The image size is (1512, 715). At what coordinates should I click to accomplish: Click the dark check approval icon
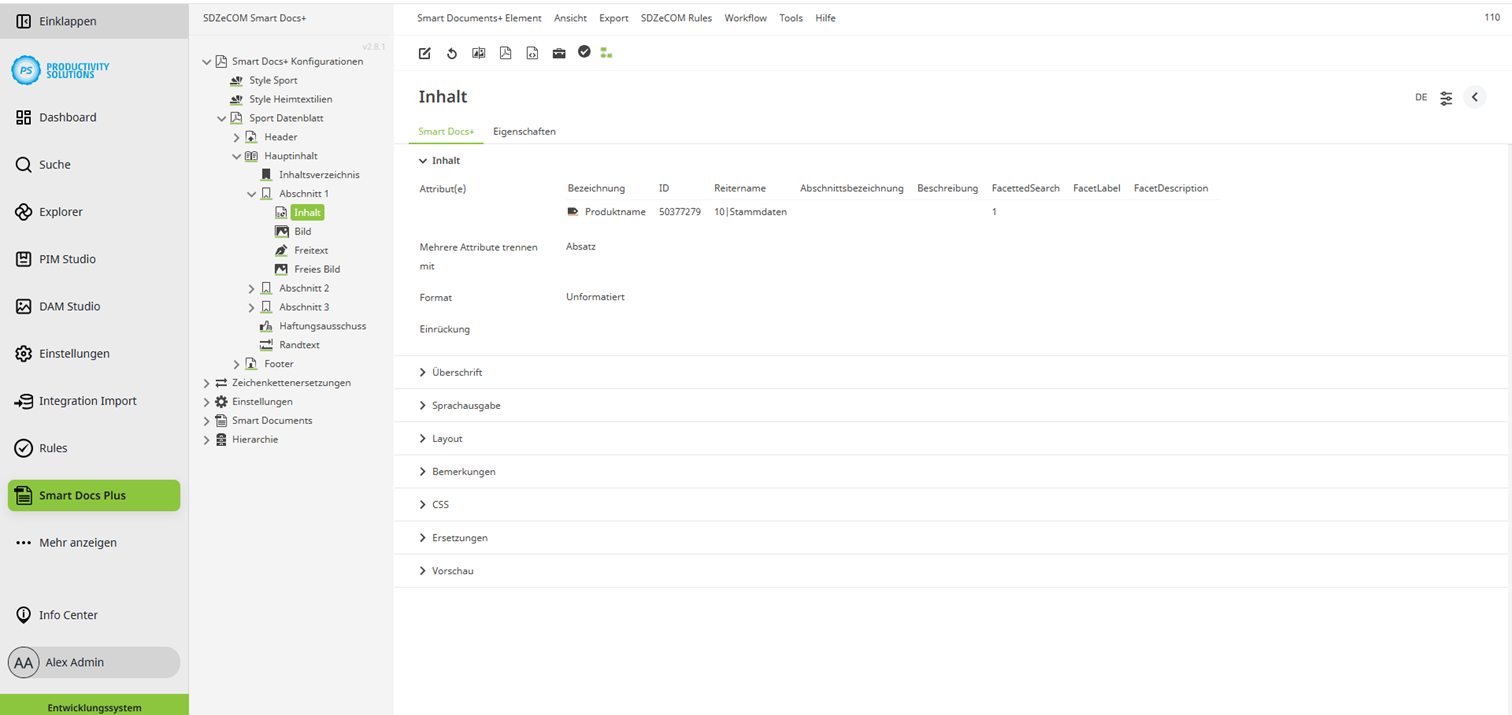584,52
